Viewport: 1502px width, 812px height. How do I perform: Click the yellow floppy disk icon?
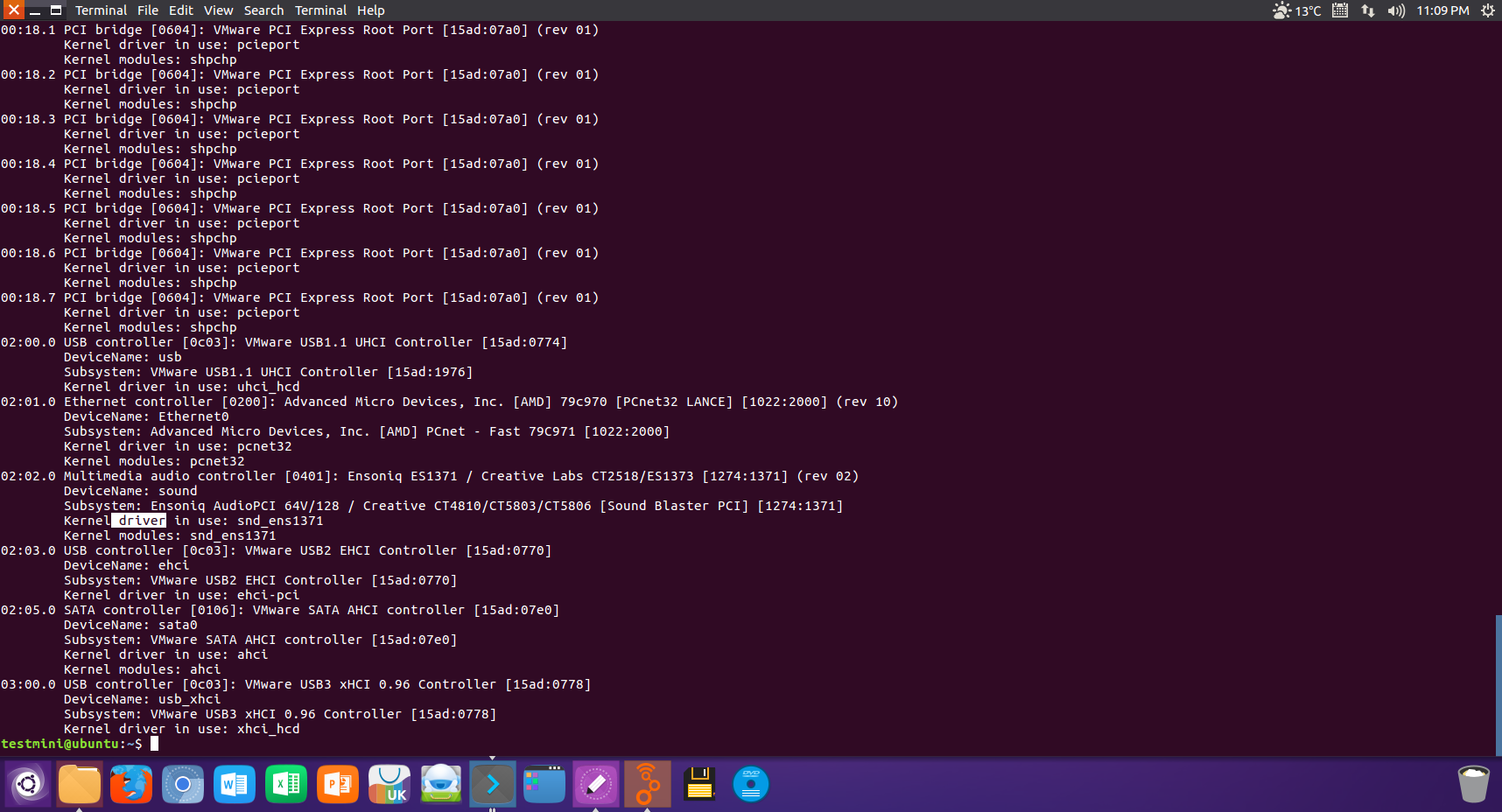[699, 784]
